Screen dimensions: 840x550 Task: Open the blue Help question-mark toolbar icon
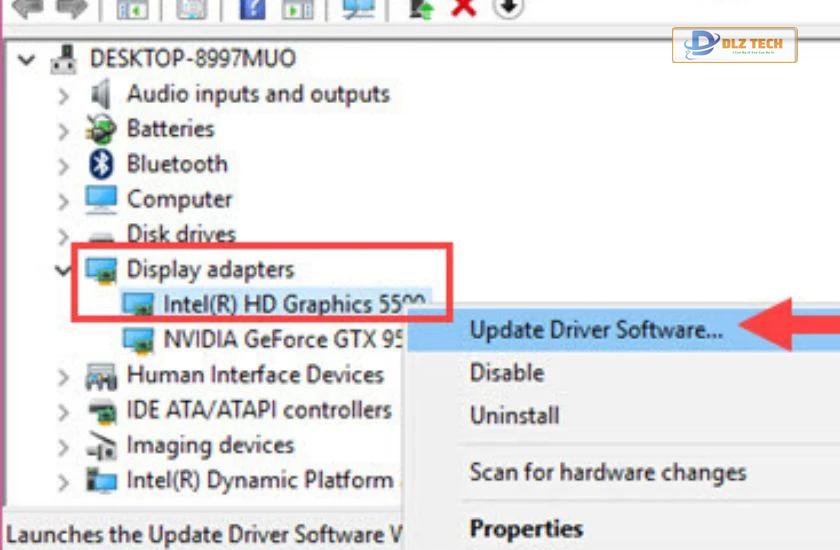[x=252, y=9]
